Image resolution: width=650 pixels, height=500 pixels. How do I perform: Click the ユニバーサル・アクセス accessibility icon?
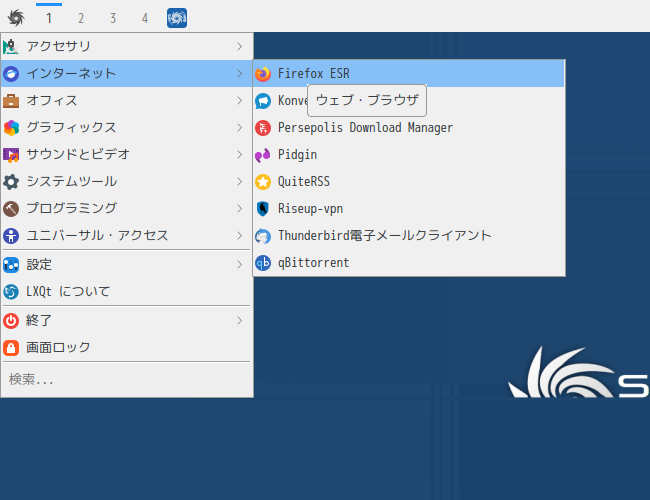pyautogui.click(x=11, y=235)
